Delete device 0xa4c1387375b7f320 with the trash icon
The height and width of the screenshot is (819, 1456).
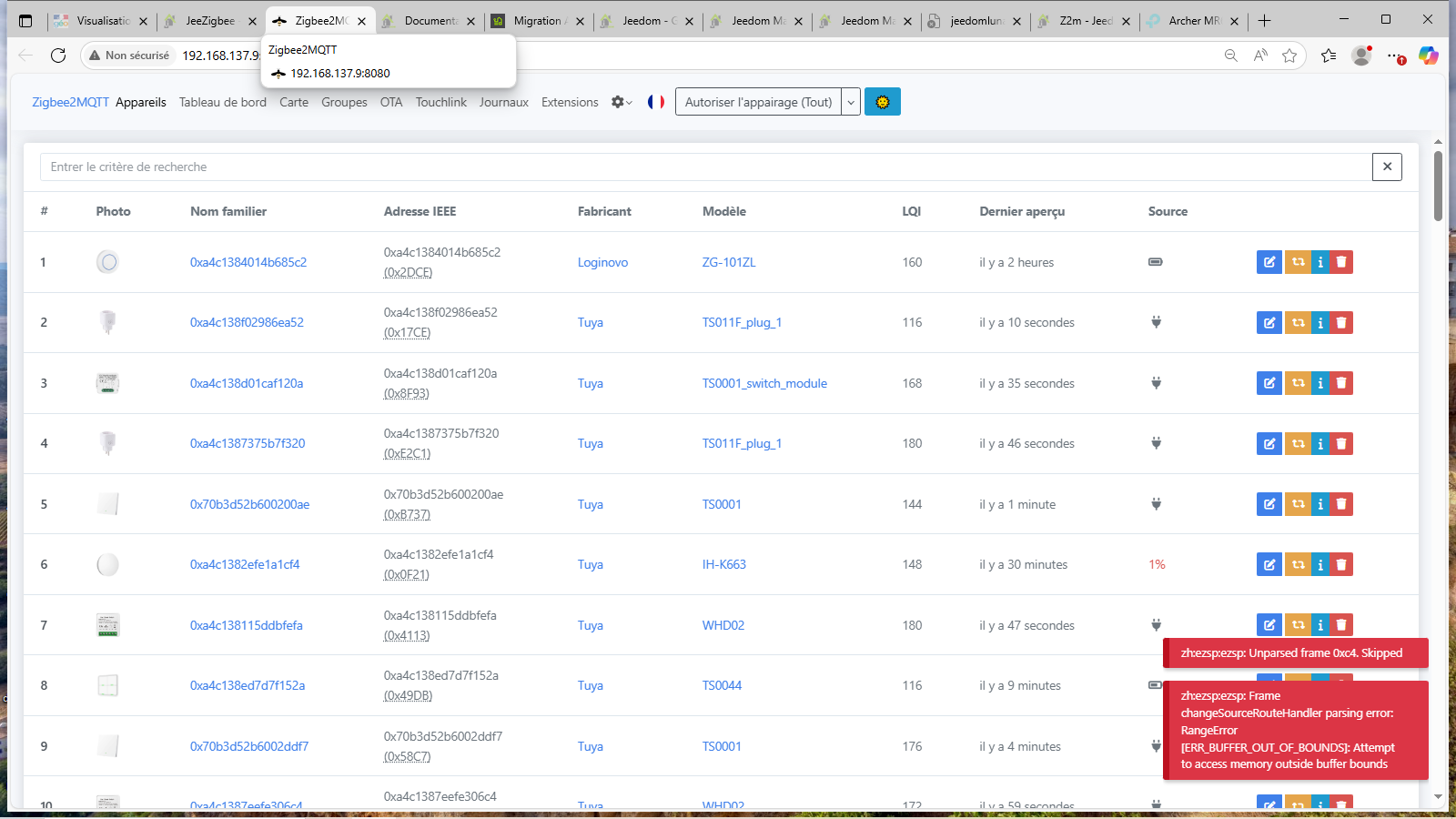click(1341, 444)
